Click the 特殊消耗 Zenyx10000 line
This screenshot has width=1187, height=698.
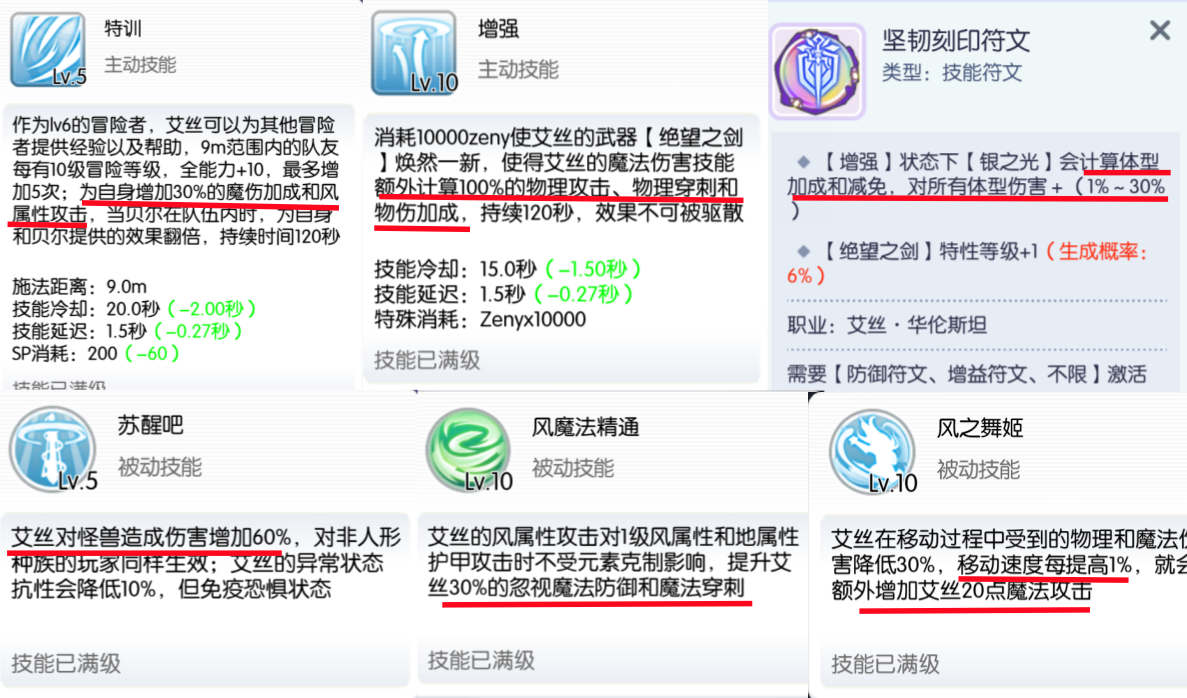coord(480,319)
